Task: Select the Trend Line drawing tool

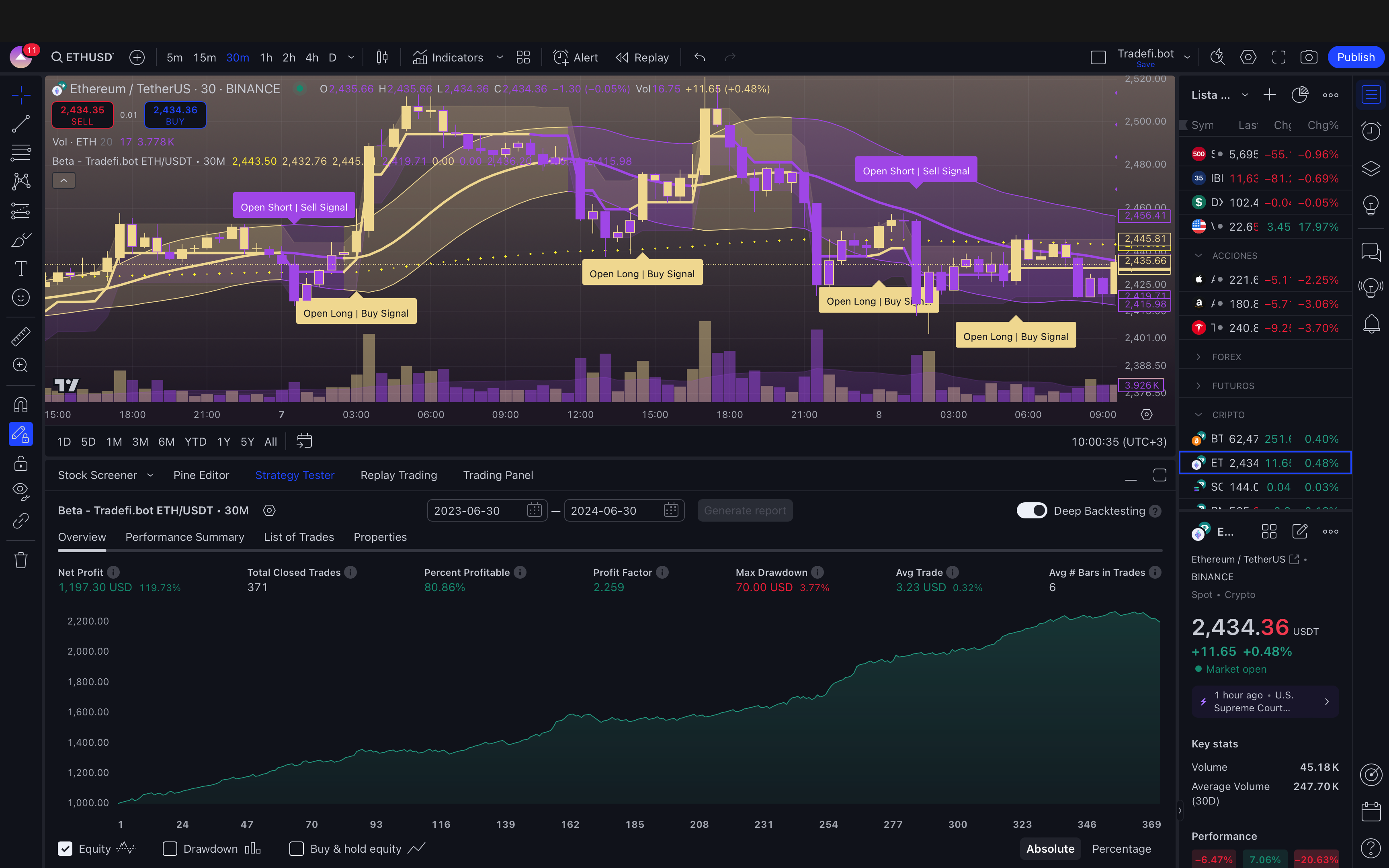Action: coord(21,124)
